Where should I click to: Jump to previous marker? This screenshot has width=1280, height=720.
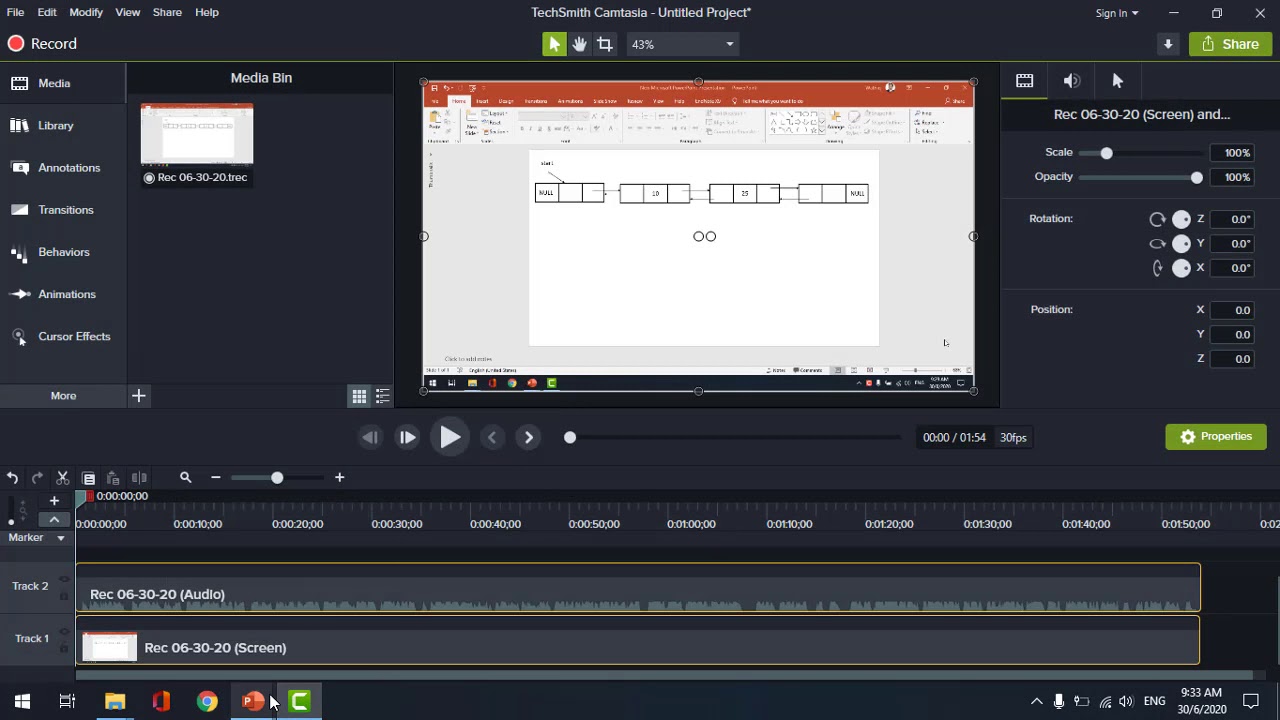point(491,437)
